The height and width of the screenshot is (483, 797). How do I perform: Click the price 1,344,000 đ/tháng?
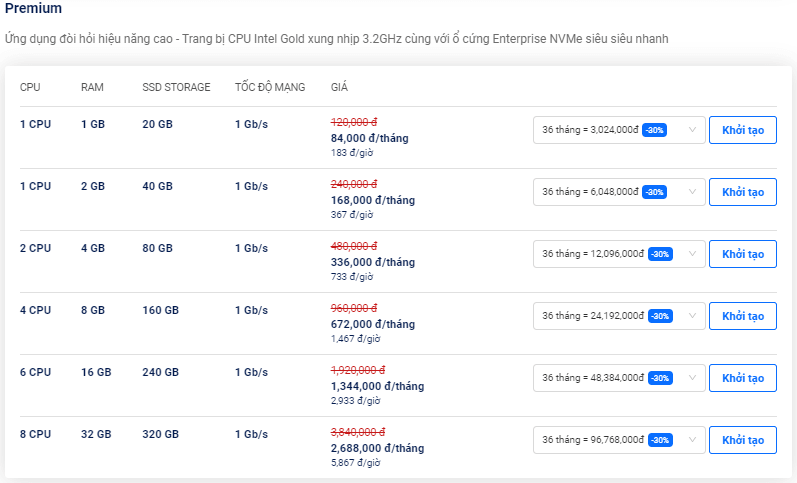coord(377,386)
